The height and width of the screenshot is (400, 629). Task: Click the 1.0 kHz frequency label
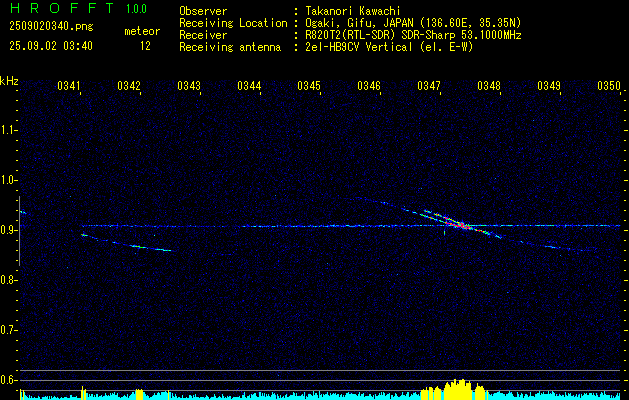[7, 180]
